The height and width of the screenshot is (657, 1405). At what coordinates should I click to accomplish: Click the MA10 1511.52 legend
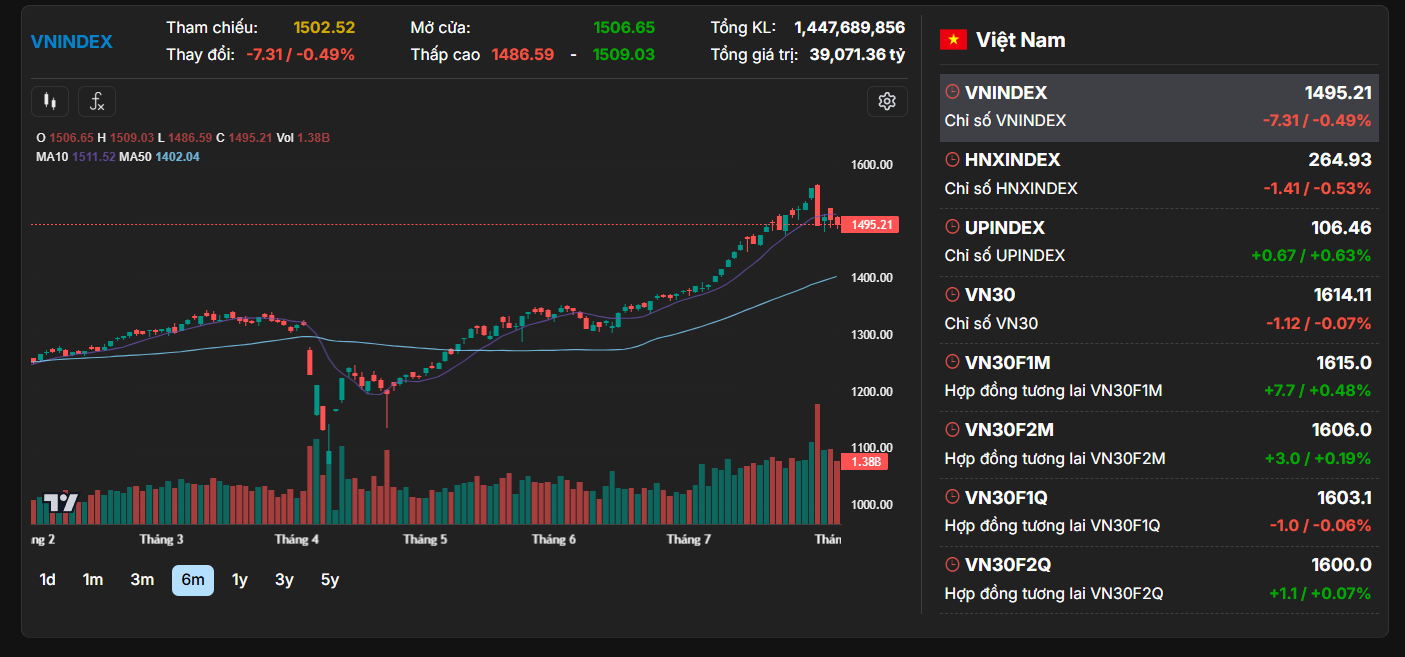coord(76,157)
